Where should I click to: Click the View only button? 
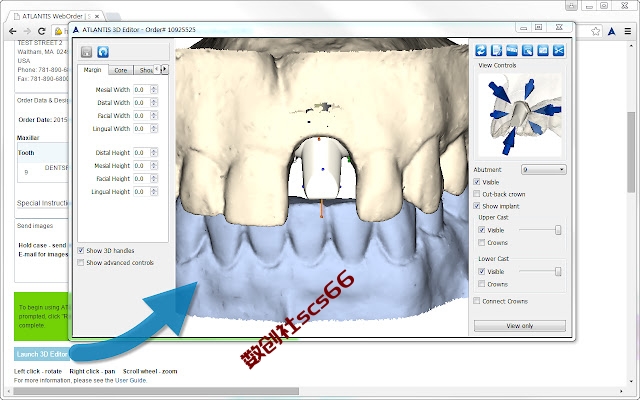(520, 326)
